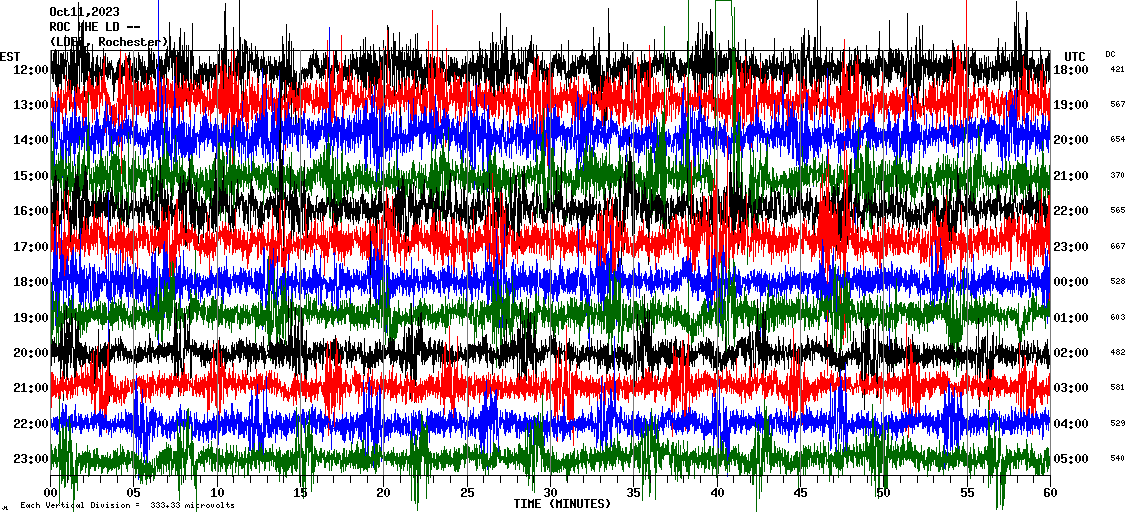1130x519 pixels.
Task: Click the 10 minute axis tick
Action: (218, 493)
